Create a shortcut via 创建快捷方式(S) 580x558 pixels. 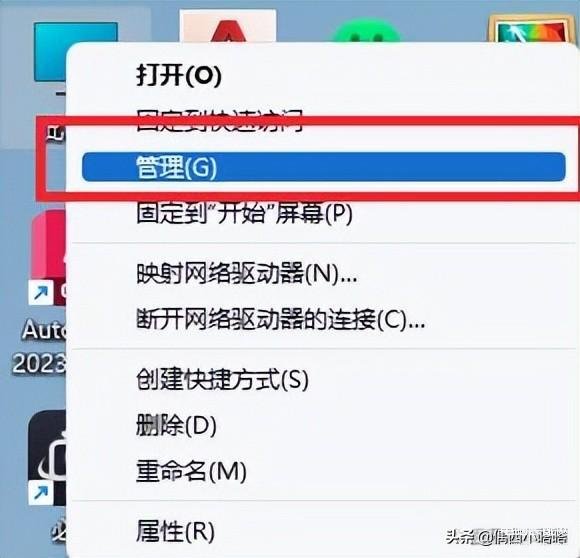point(222,379)
